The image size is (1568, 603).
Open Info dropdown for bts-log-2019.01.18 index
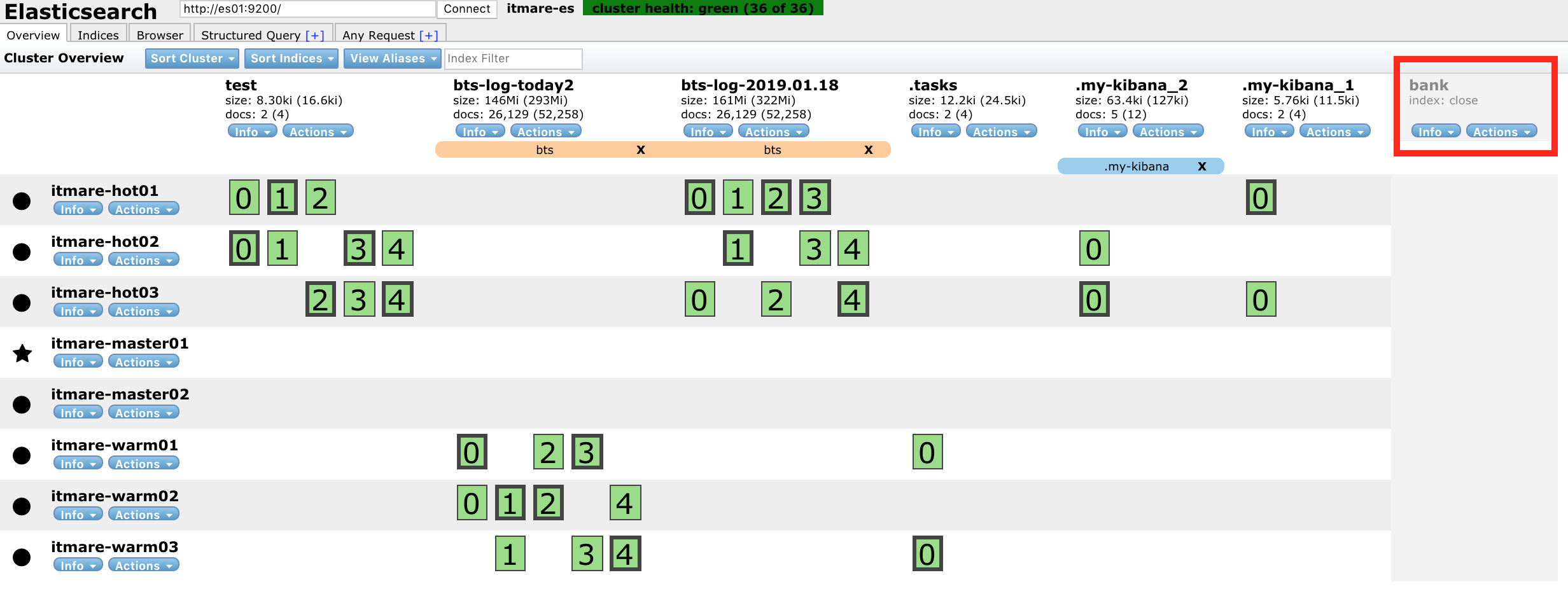tap(708, 131)
